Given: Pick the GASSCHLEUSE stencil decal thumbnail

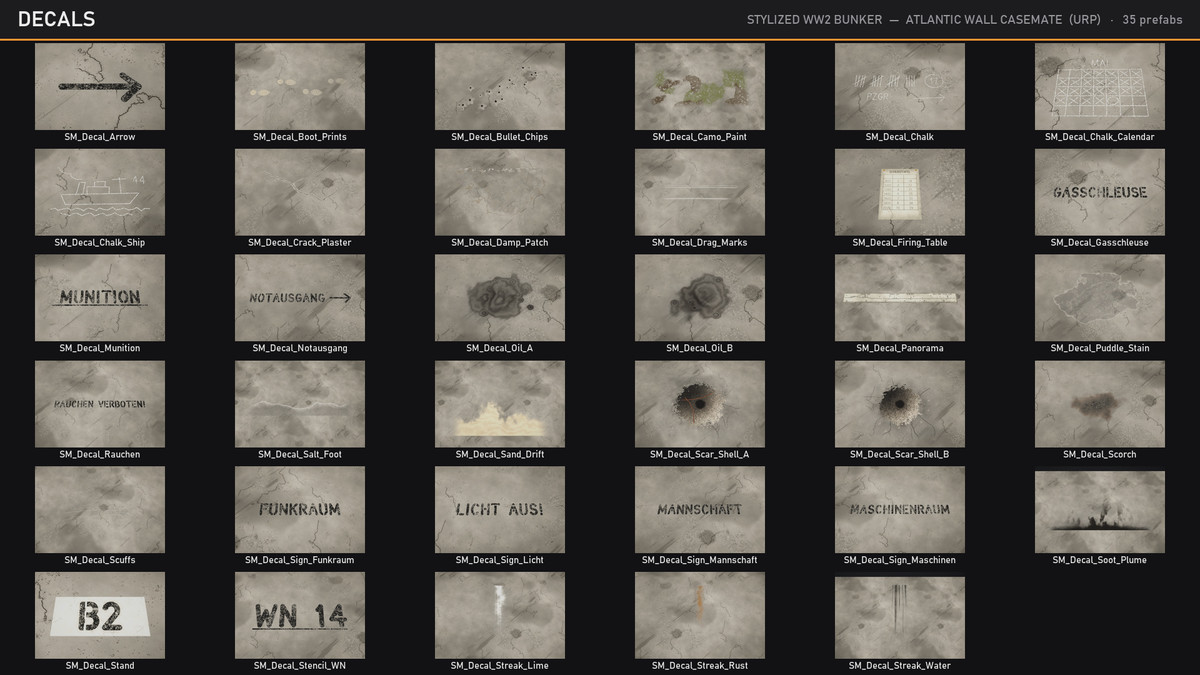Looking at the screenshot, I should click(1100, 192).
